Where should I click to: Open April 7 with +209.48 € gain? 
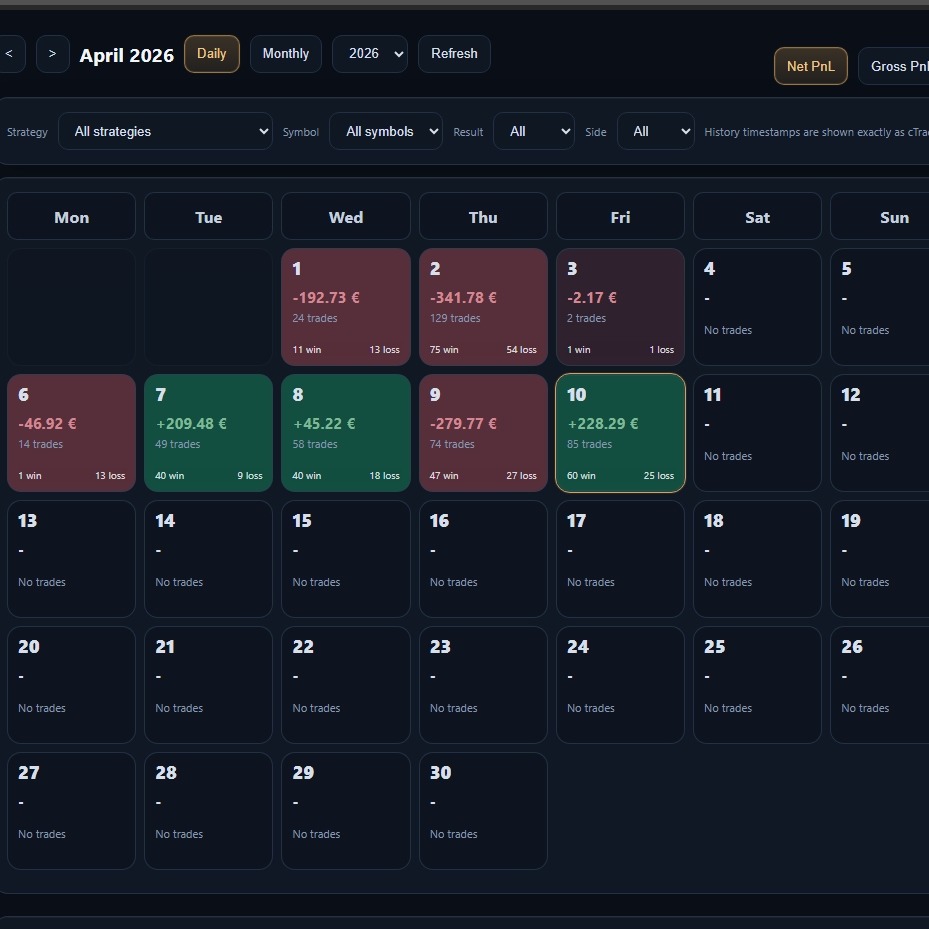click(208, 433)
